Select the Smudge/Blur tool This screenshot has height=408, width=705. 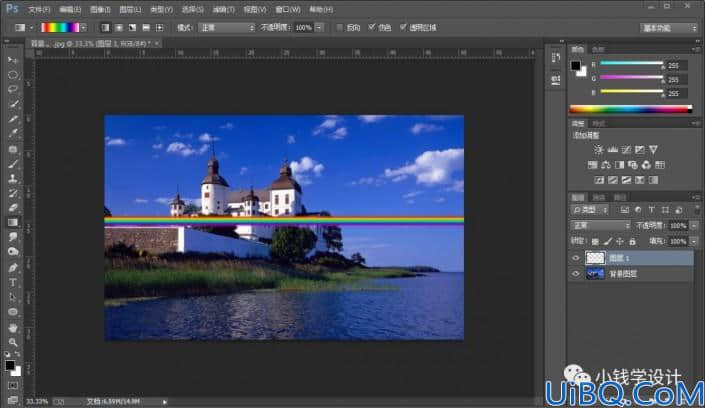(x=13, y=237)
